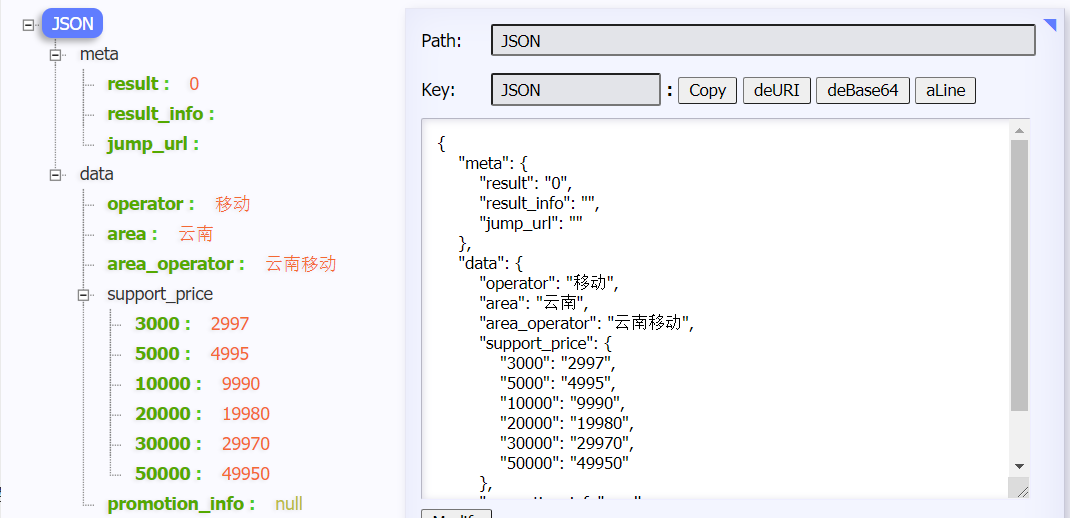The image size is (1070, 518).
Task: Click the text area scroll down arrow
Action: [1019, 466]
